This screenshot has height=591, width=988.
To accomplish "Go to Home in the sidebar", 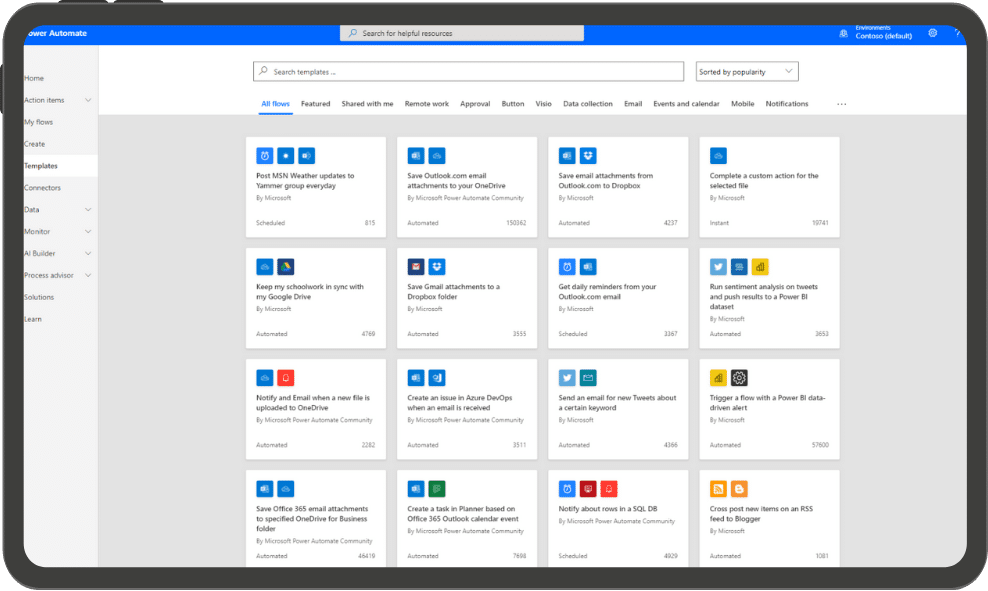I will pos(34,78).
